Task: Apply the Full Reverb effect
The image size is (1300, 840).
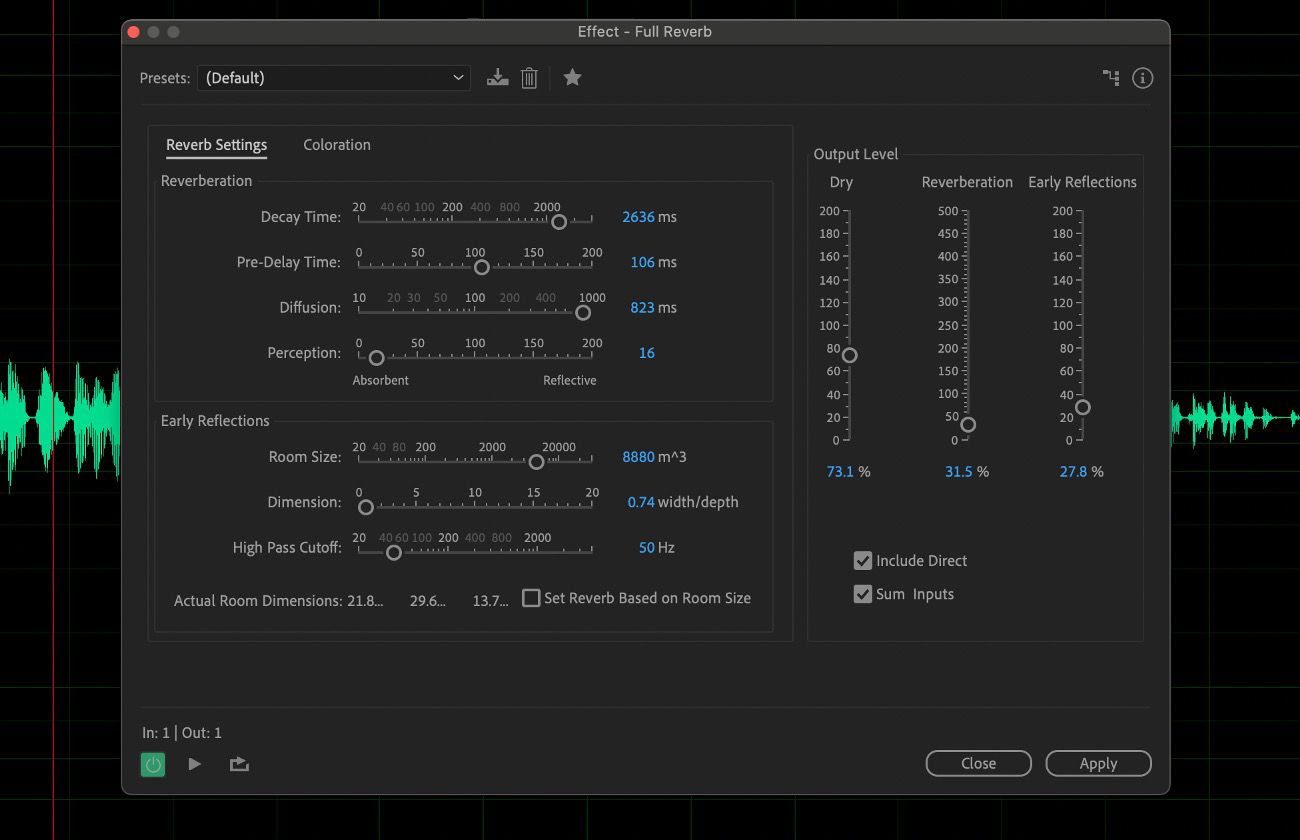Action: (x=1098, y=763)
